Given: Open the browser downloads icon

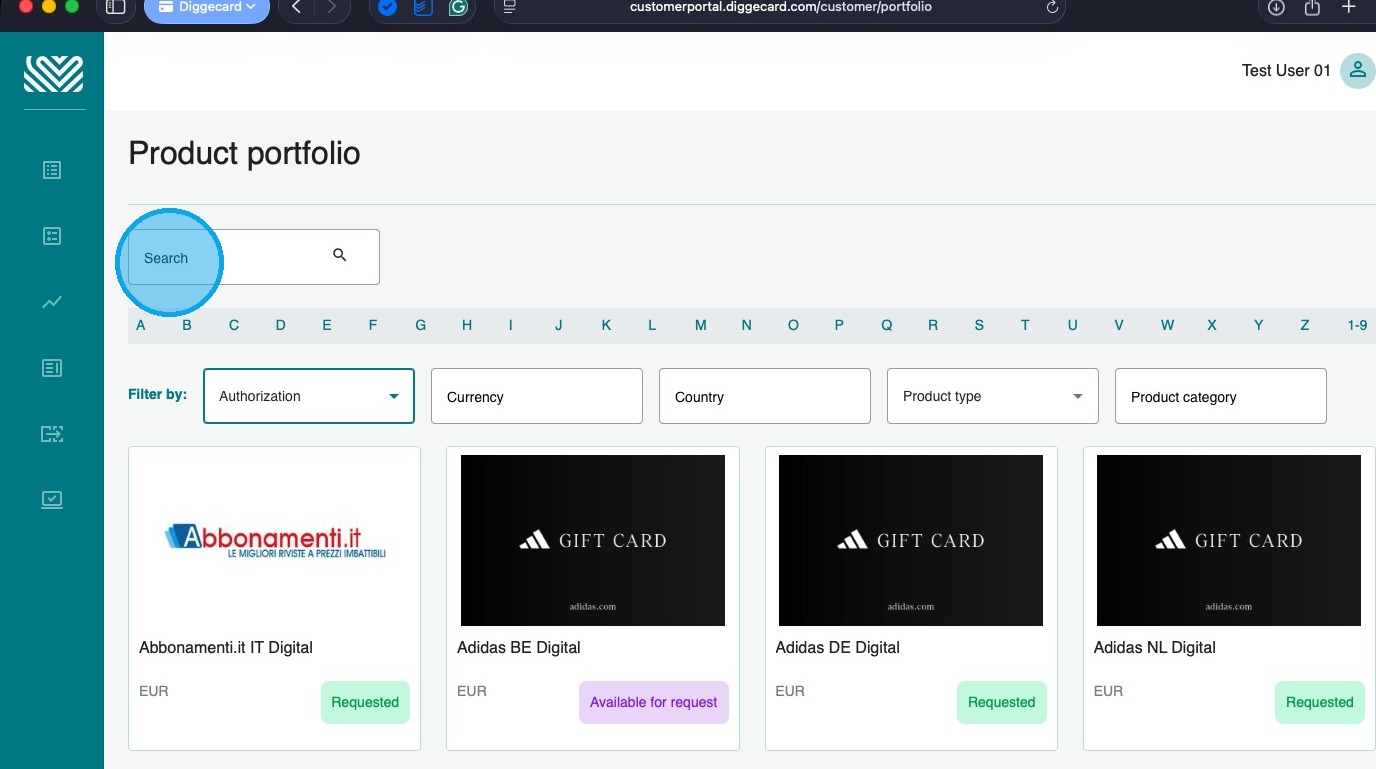Looking at the screenshot, I should (1276, 7).
